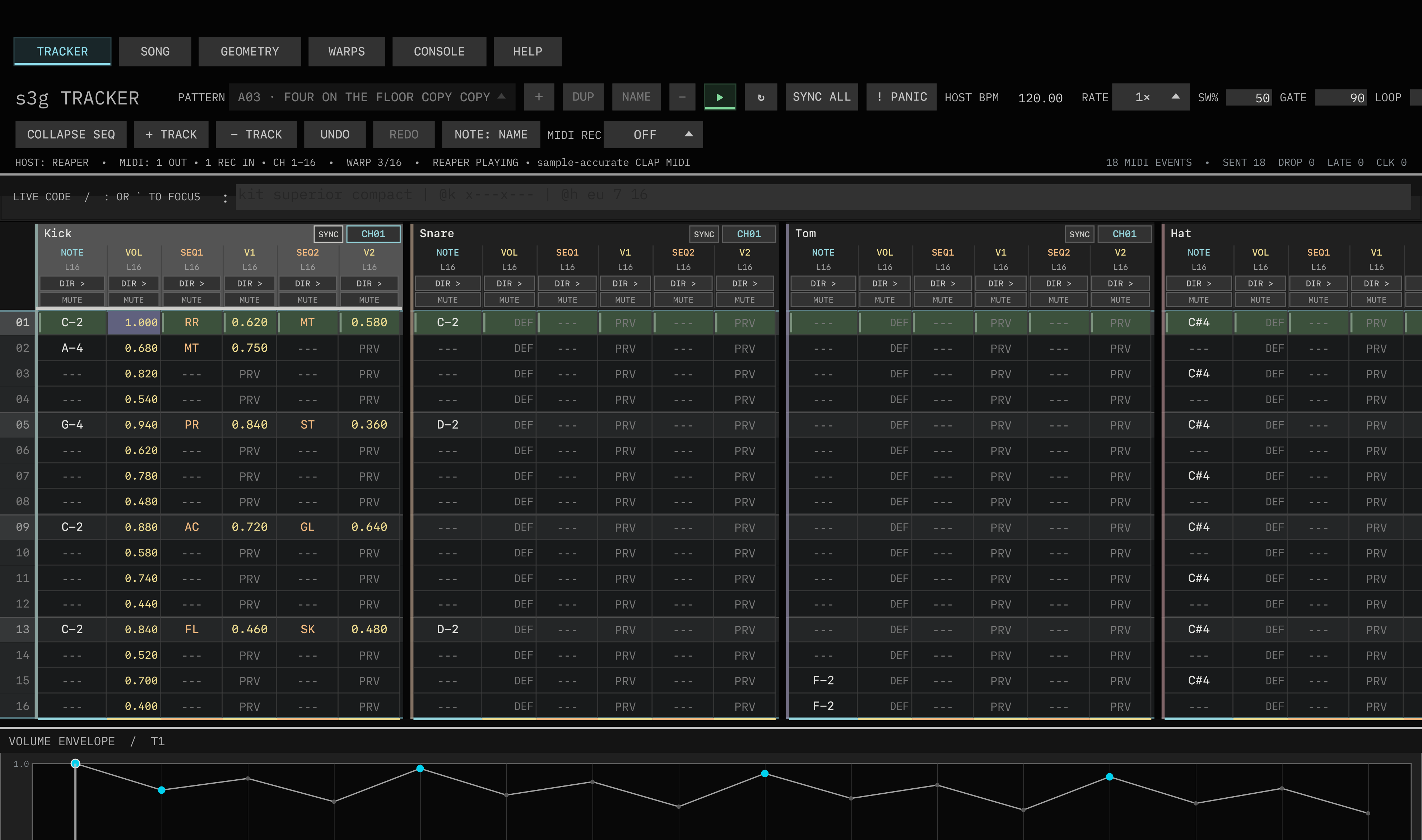Select Kick row 01 volume cell 1.000
The height and width of the screenshot is (840, 1422).
click(134, 322)
